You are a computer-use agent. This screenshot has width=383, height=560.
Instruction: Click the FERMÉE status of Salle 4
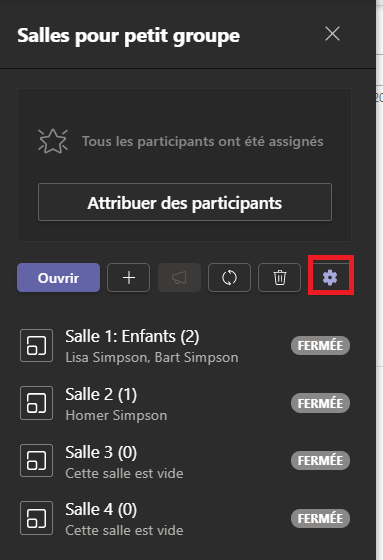click(x=320, y=518)
